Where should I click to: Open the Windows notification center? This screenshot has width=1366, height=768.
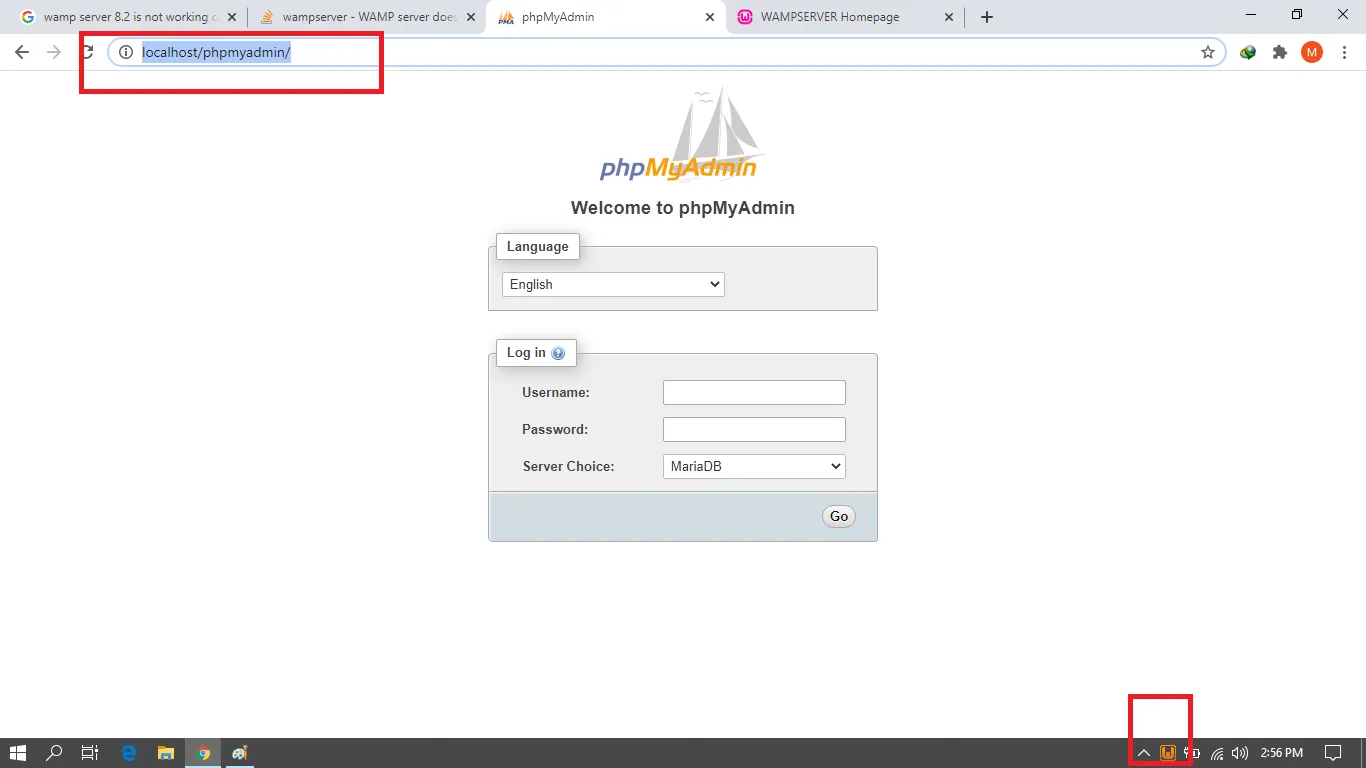click(x=1333, y=753)
